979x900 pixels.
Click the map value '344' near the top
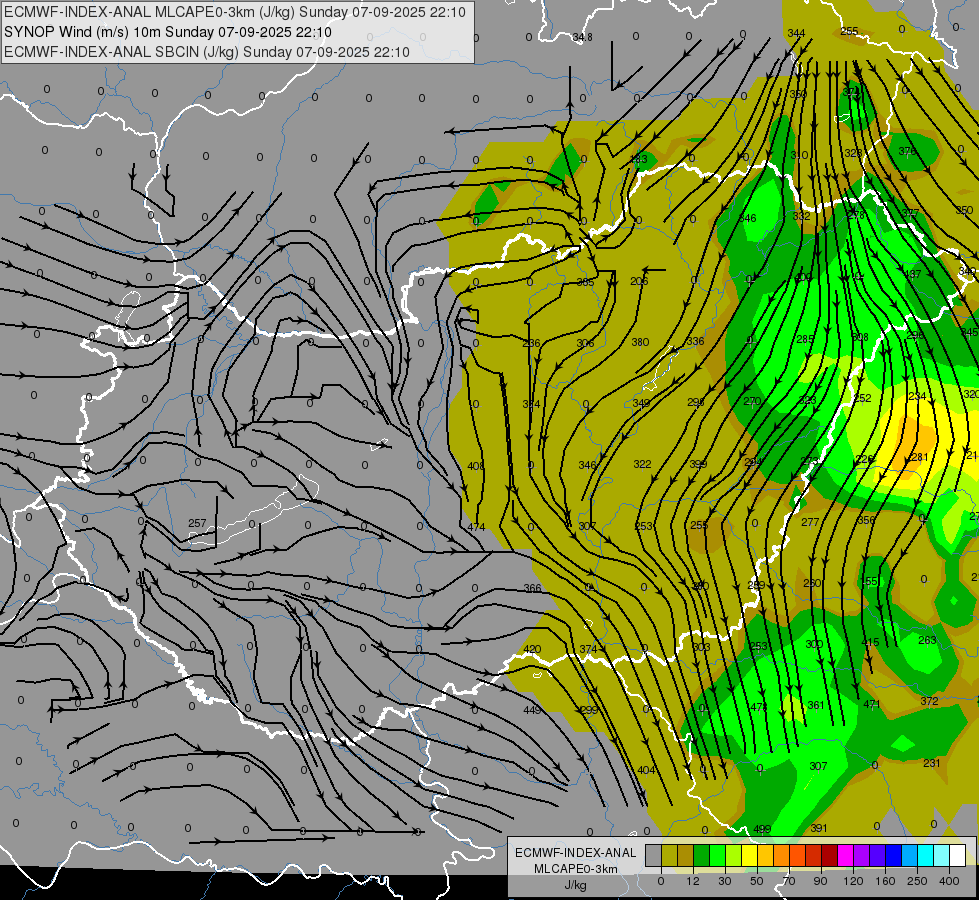(x=796, y=33)
